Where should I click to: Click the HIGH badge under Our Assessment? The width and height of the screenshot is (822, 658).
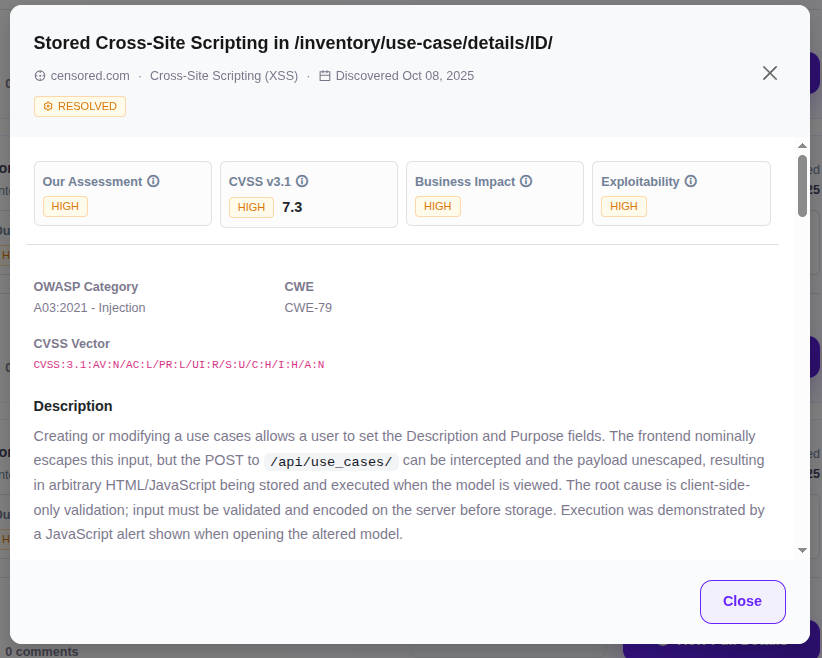point(66,206)
